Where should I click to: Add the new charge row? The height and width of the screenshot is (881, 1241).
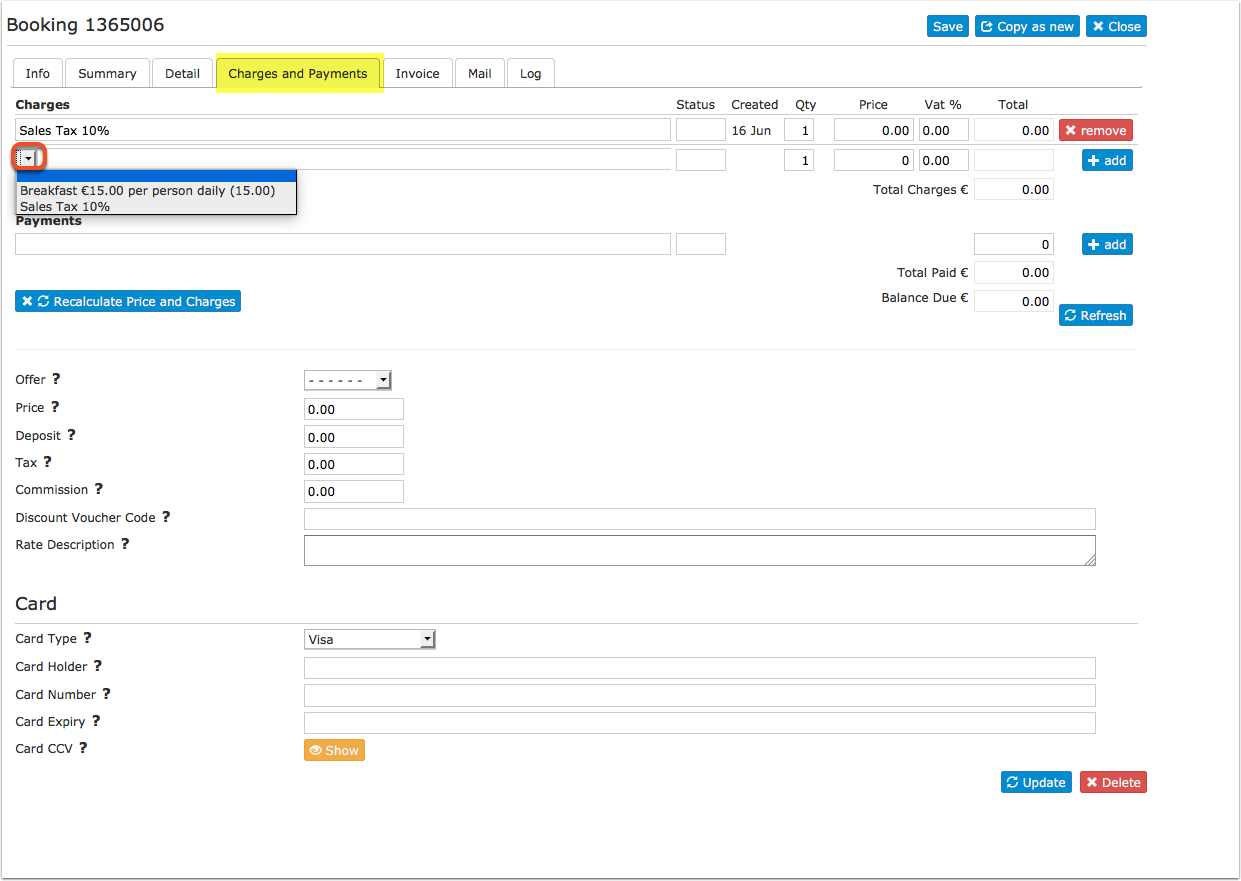click(1107, 160)
